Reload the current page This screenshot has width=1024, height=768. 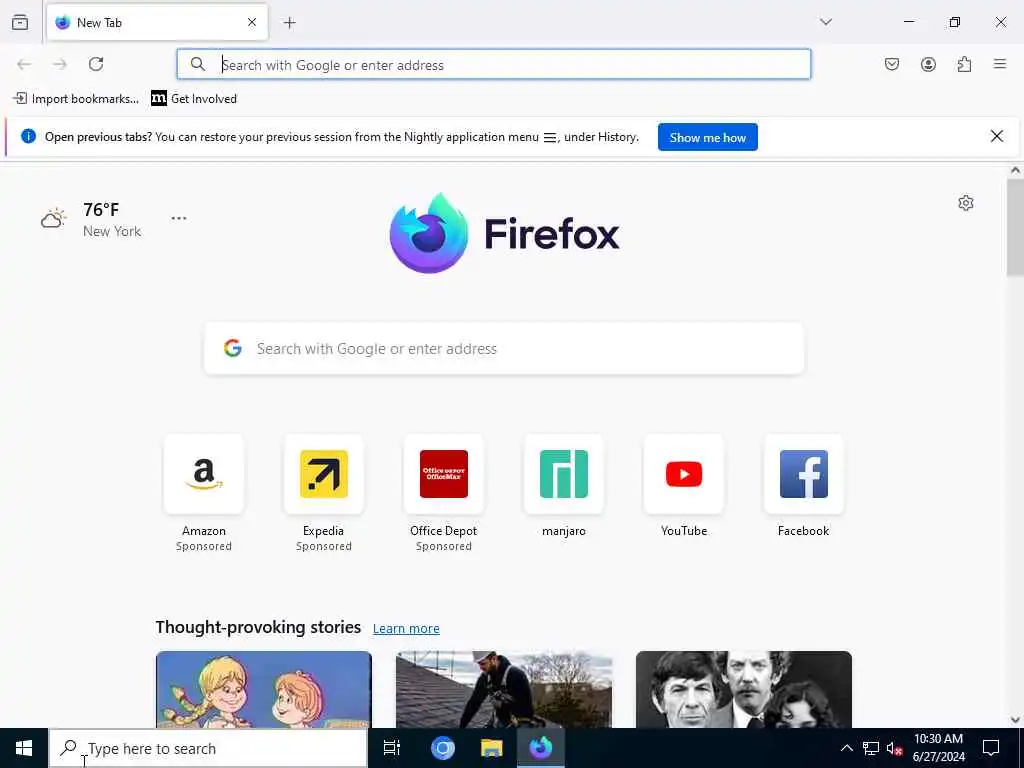pos(96,64)
